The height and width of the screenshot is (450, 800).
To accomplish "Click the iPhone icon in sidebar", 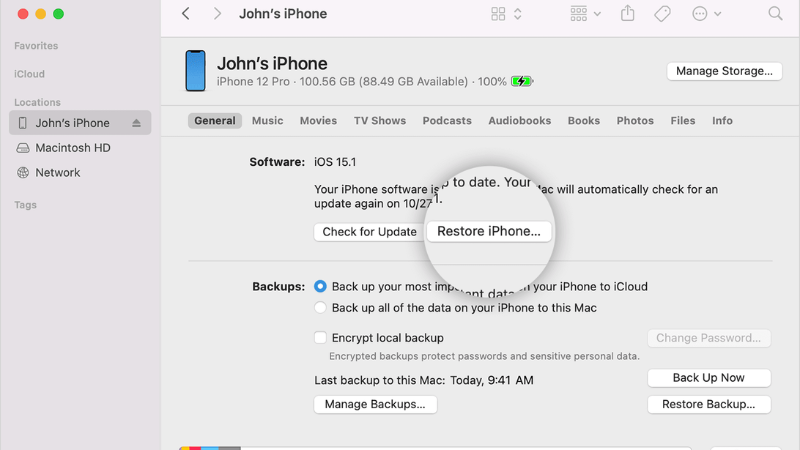I will pyautogui.click(x=22, y=123).
